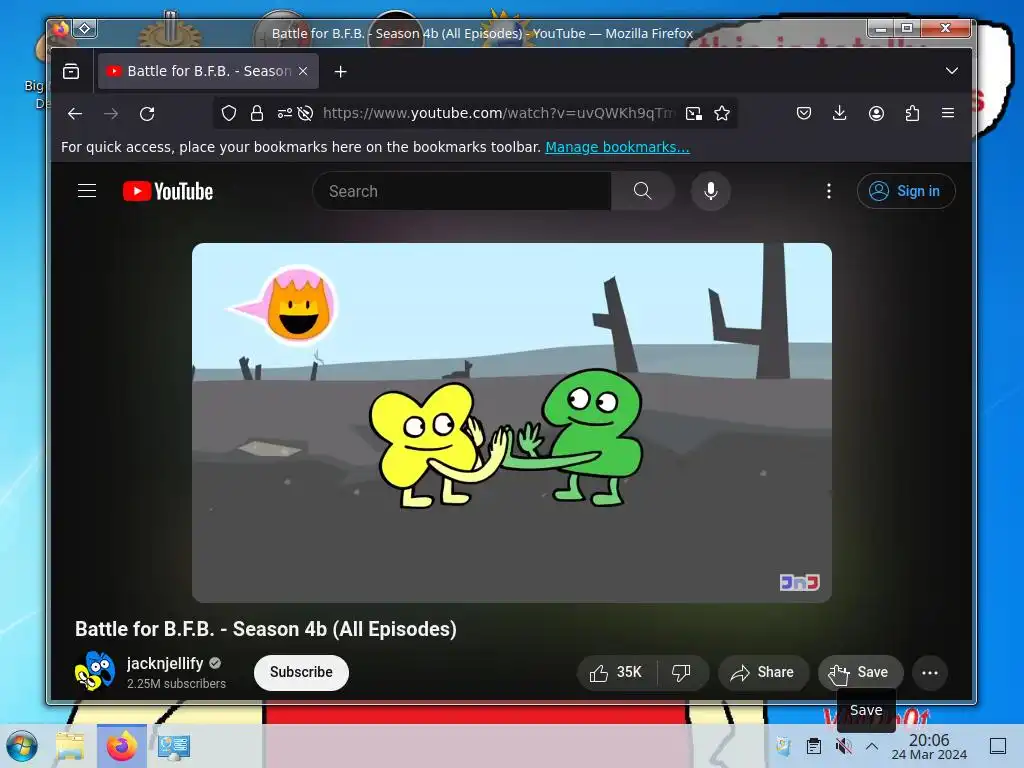Open tracking protection shield icon
Screen dimensions: 1024x768
pos(229,114)
